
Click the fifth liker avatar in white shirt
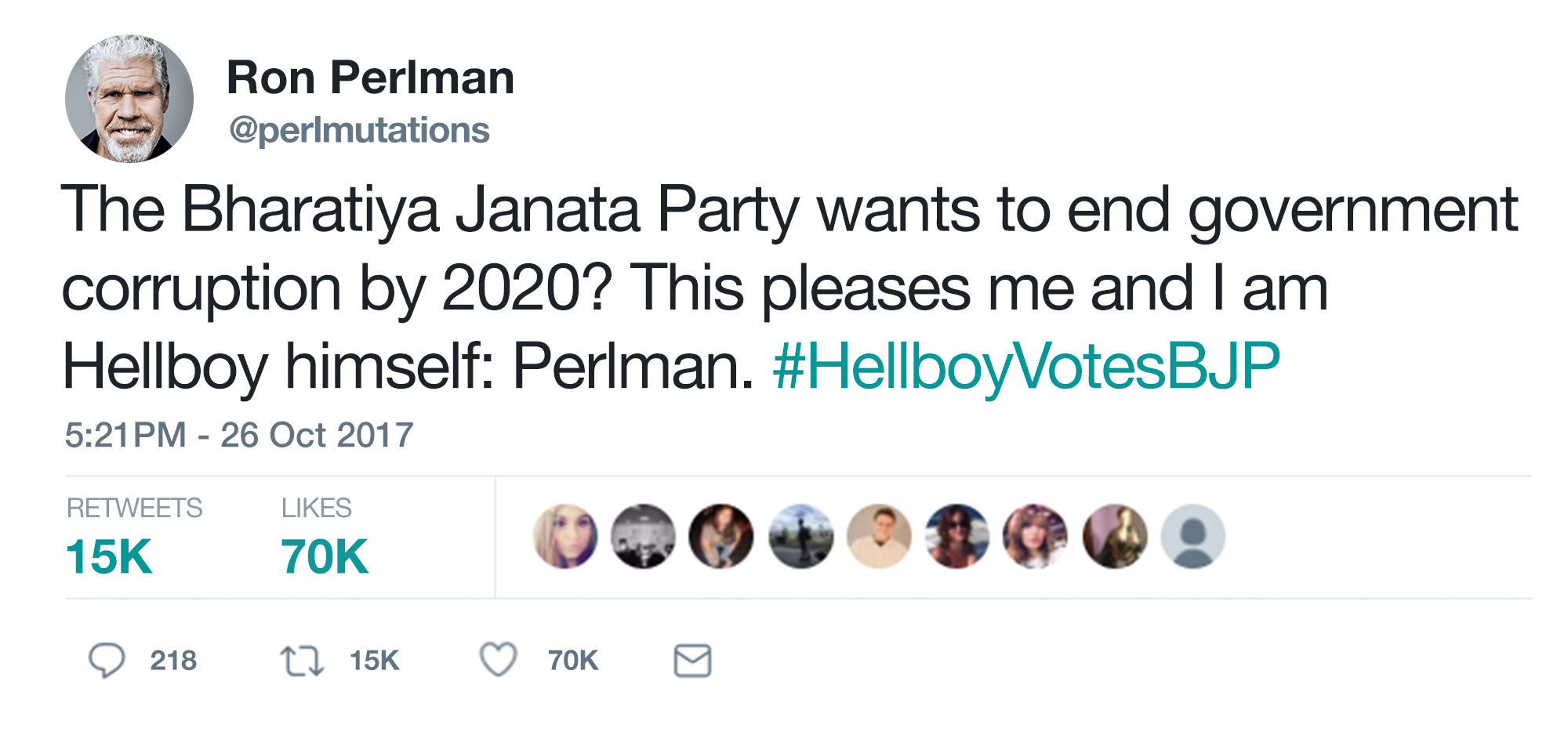(x=879, y=537)
